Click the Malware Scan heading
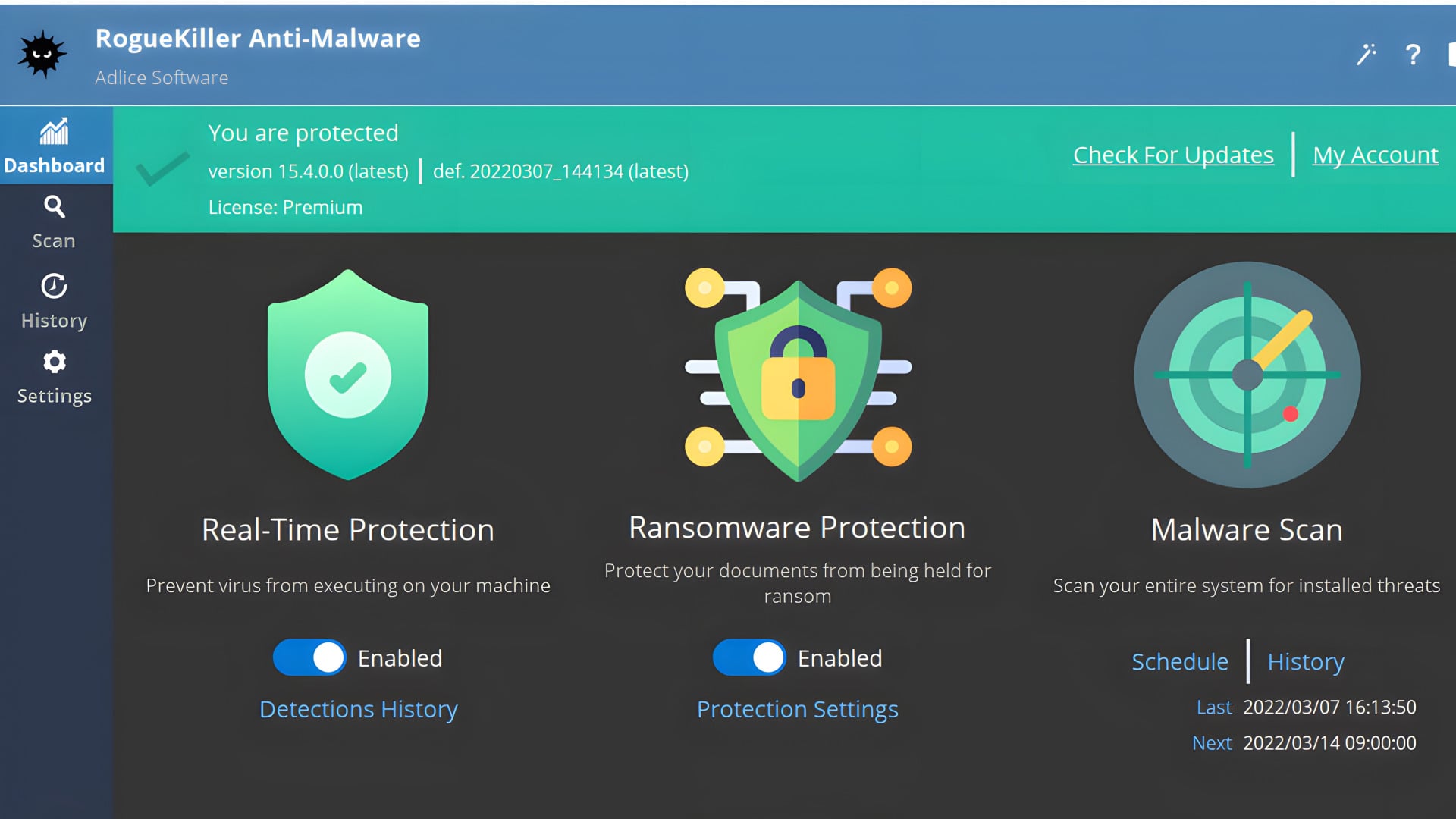This screenshot has height=819, width=1456. click(1247, 529)
